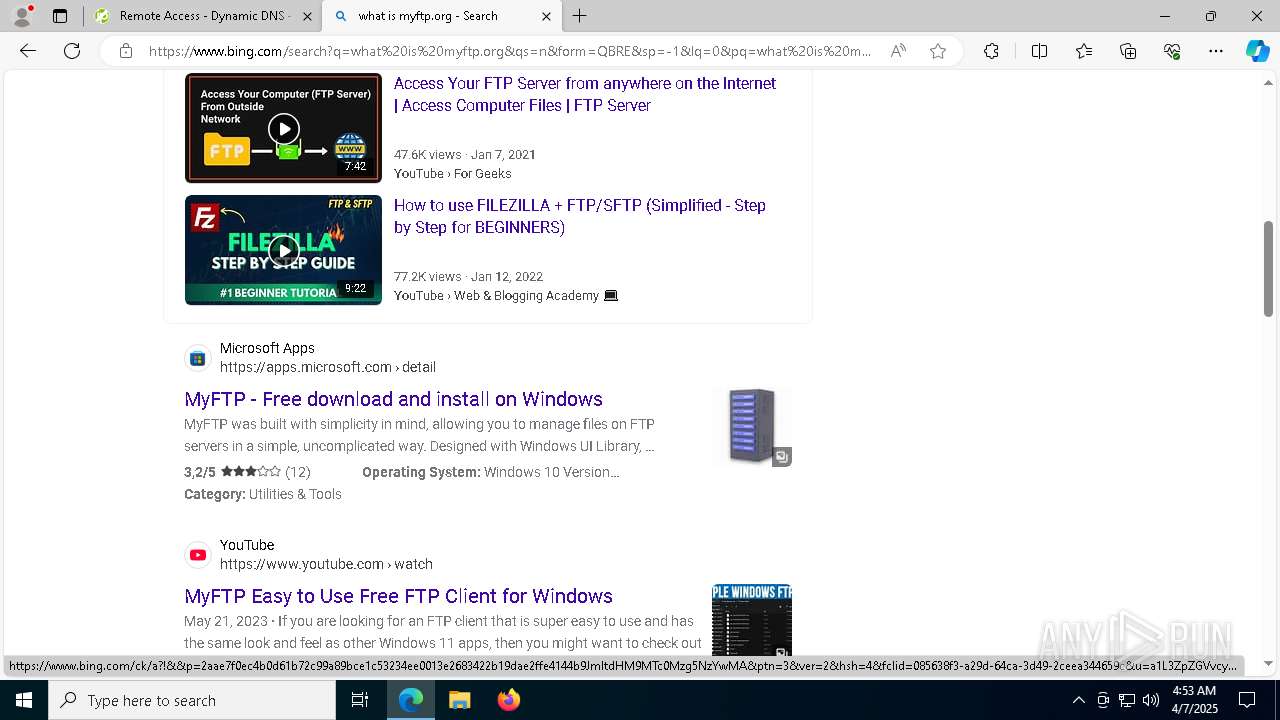This screenshot has width=1280, height=720.
Task: Open Favorites list icon
Action: (x=1084, y=51)
